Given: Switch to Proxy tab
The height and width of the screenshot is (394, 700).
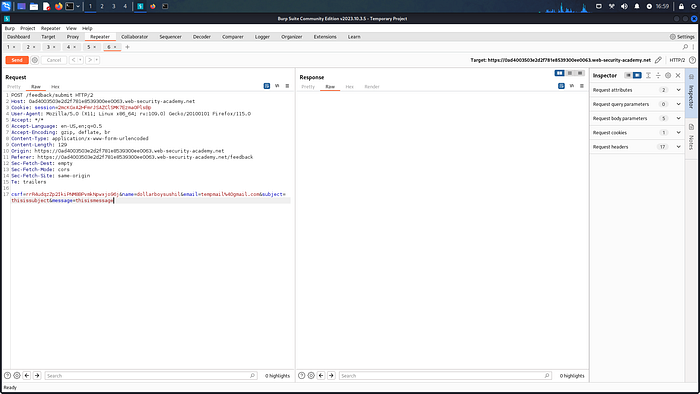Looking at the screenshot, I should (x=73, y=37).
